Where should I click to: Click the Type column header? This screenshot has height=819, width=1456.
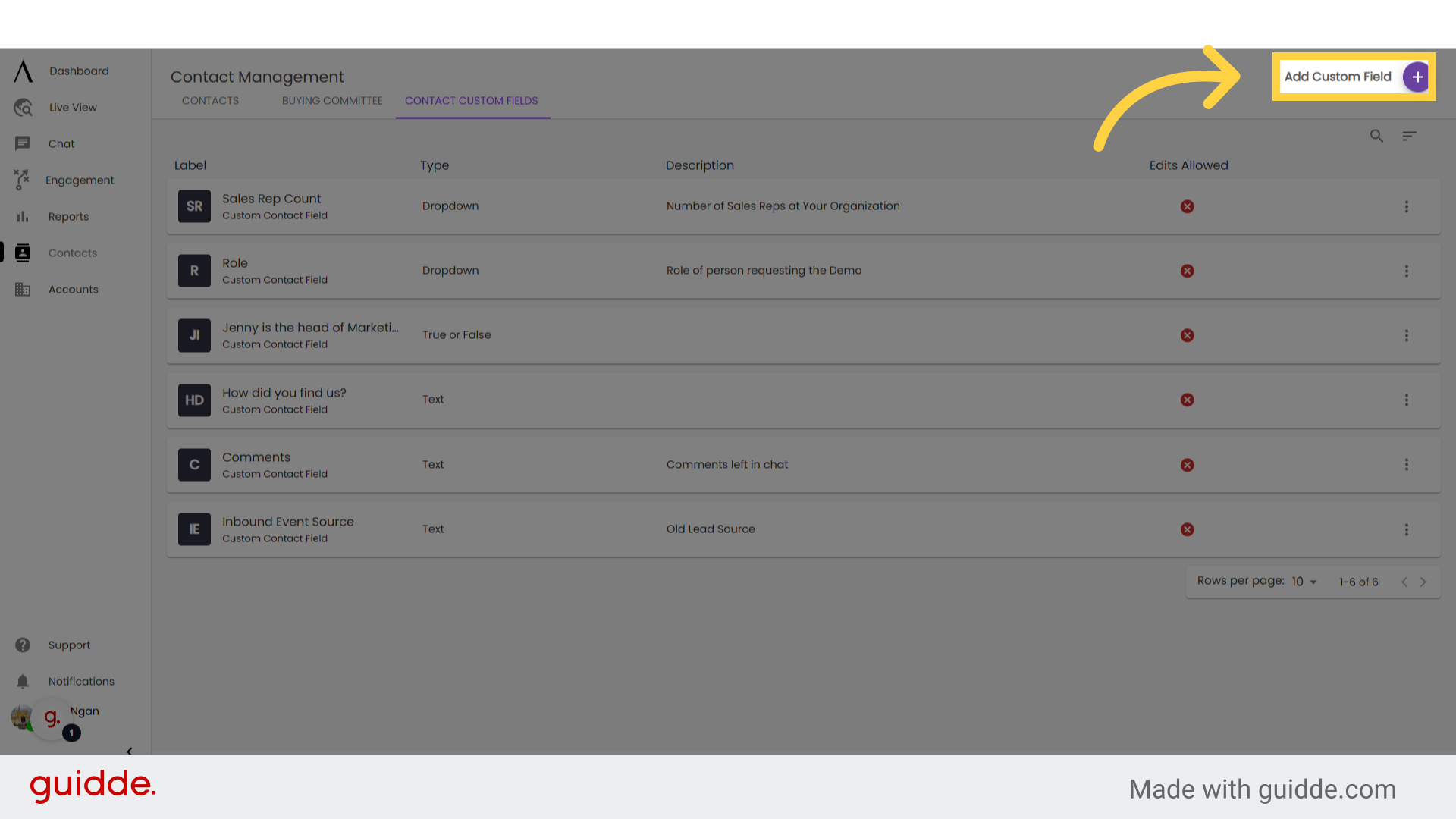[x=435, y=165]
